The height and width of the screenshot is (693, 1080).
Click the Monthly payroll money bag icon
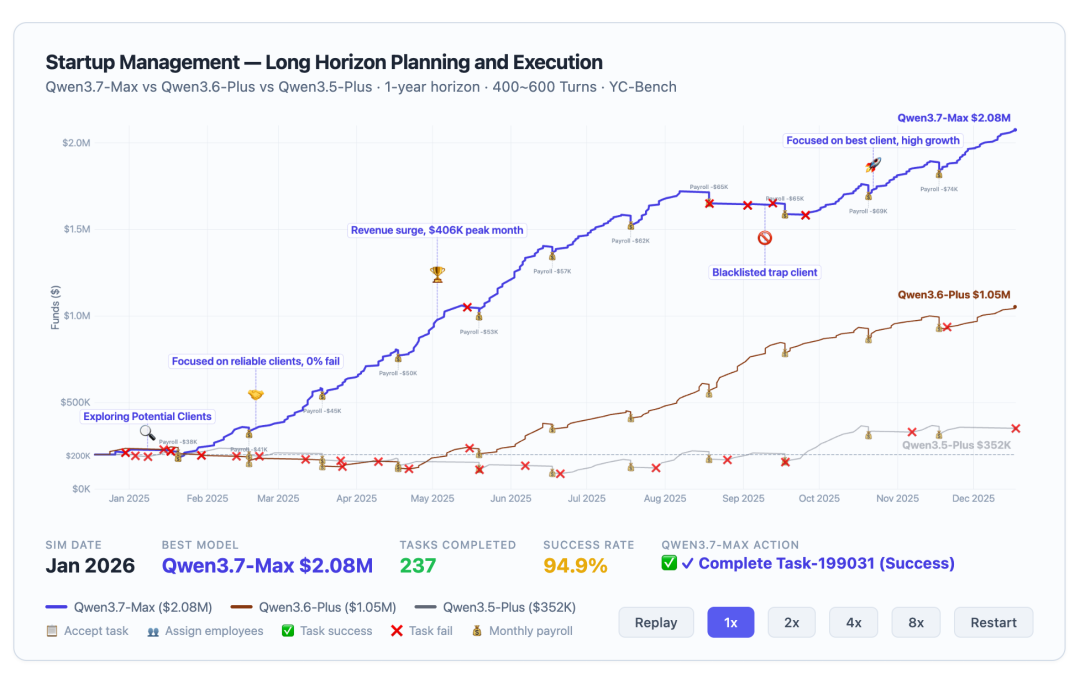[x=477, y=631]
